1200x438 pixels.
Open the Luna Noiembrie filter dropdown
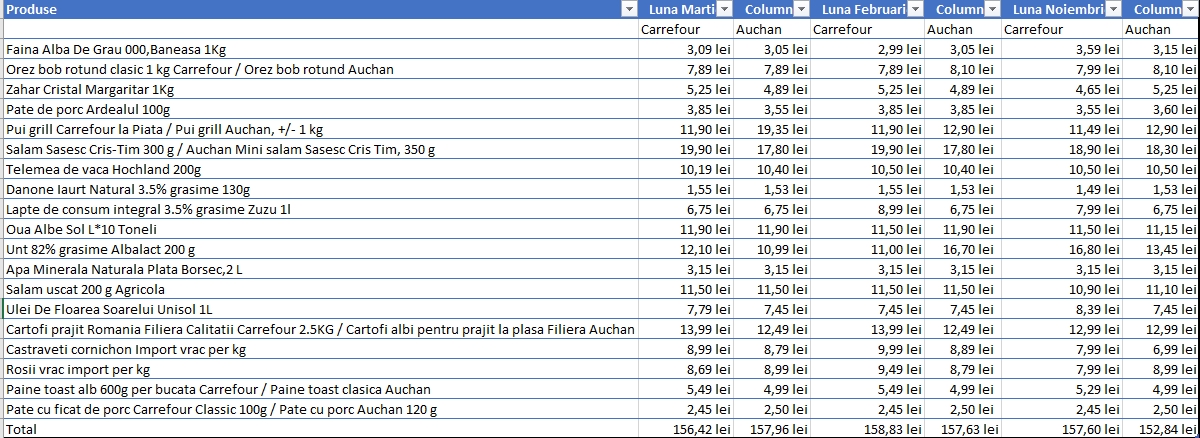1113,9
